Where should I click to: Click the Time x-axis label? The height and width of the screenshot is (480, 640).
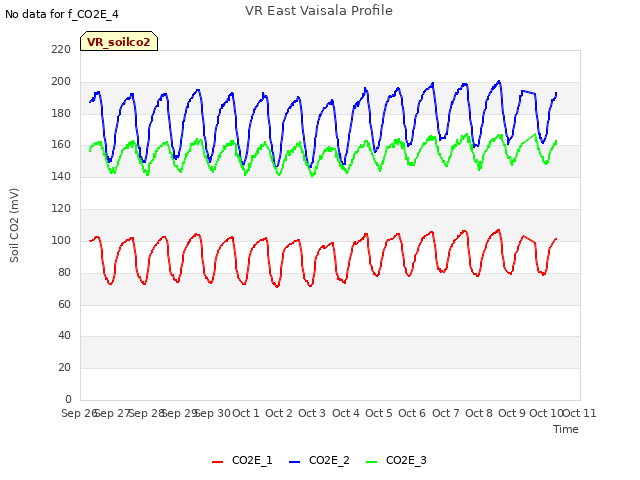(x=565, y=429)
